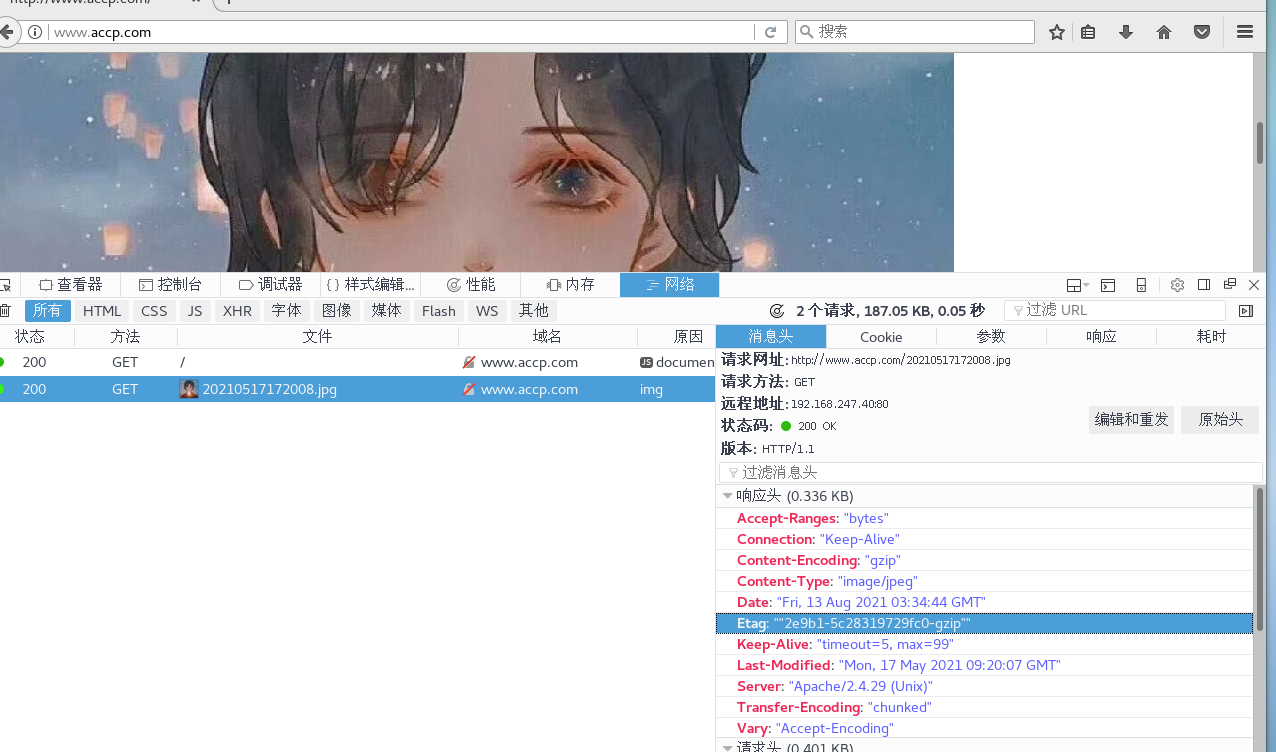Viewport: 1276px width, 752px height.
Task: Open the Firefox hamburger menu
Action: (x=1245, y=32)
